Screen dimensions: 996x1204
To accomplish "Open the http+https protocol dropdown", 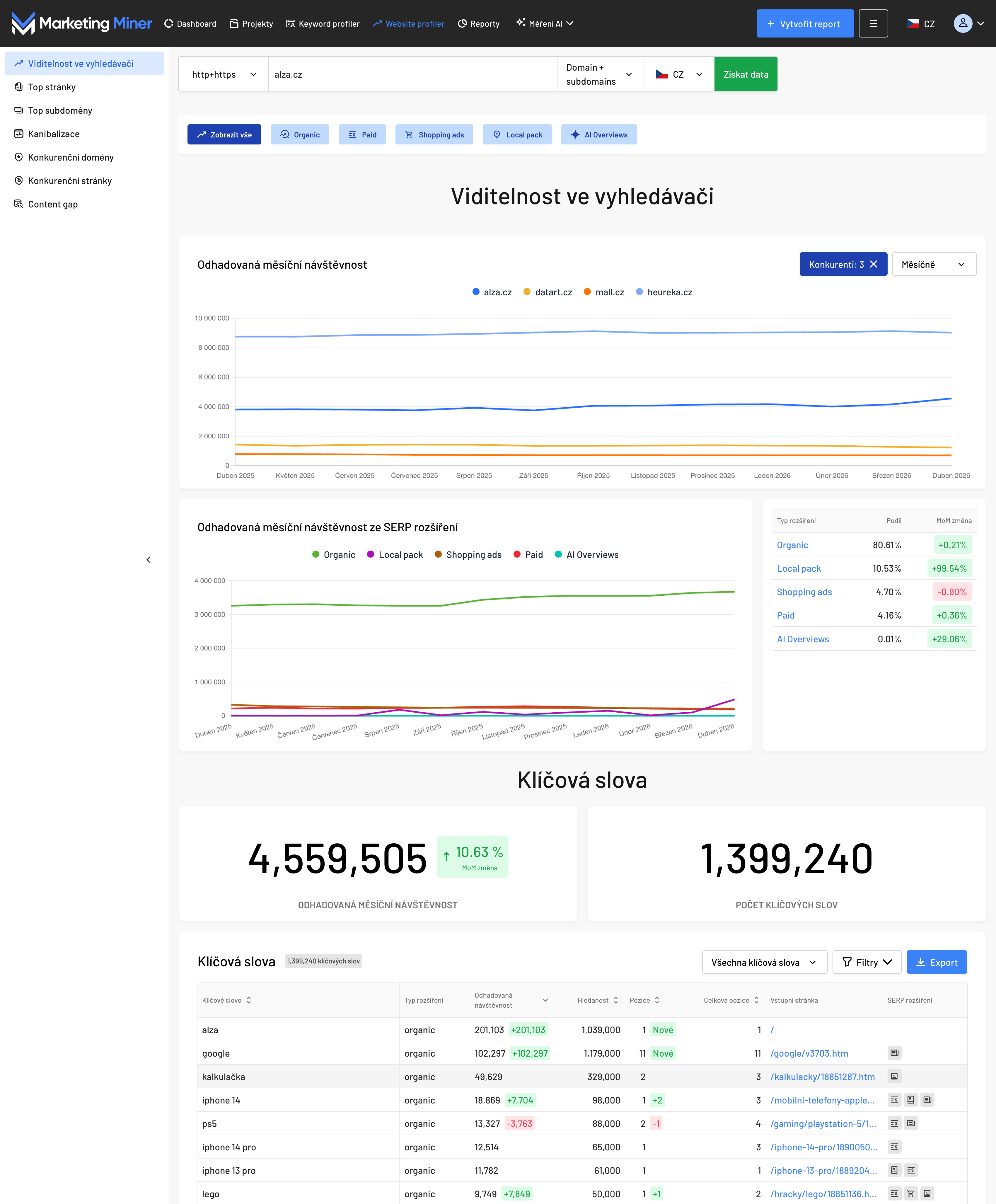I will [224, 74].
